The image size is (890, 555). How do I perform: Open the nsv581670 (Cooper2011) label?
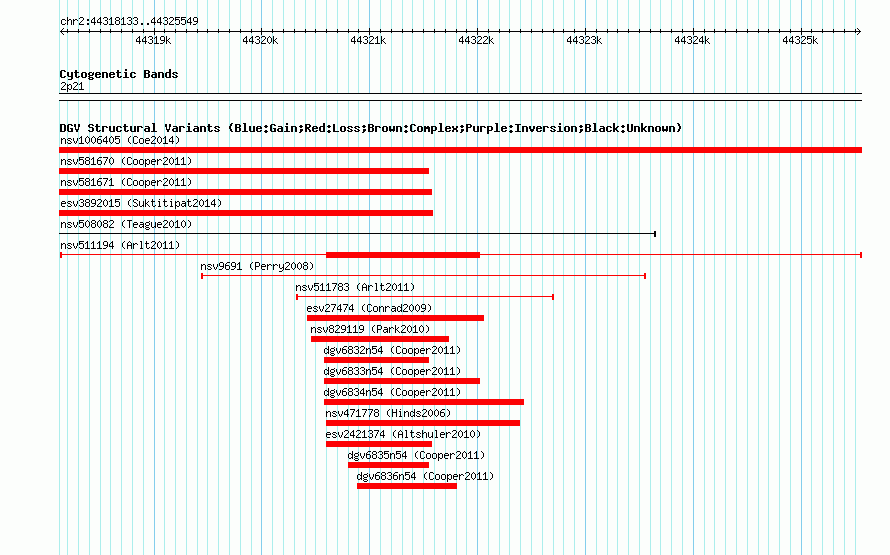point(126,161)
